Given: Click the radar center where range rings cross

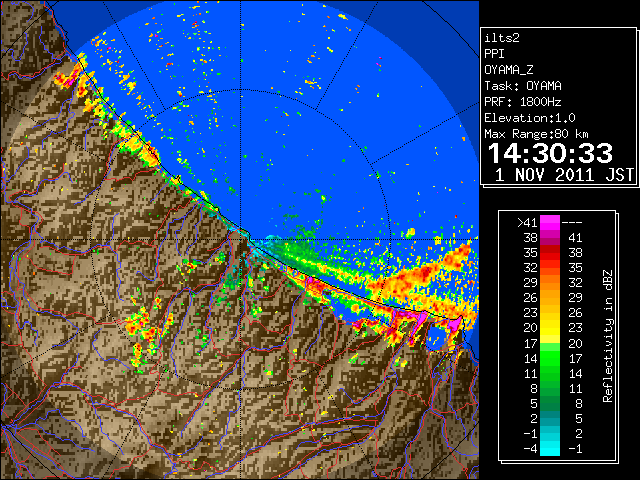Looking at the screenshot, I should pyautogui.click(x=240, y=240).
